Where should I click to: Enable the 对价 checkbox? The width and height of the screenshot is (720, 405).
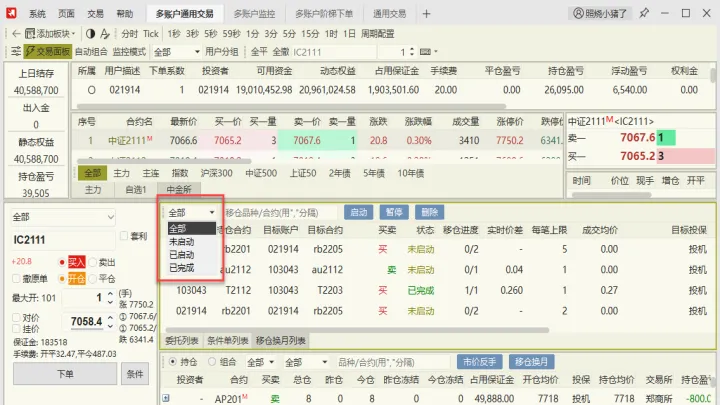16,318
